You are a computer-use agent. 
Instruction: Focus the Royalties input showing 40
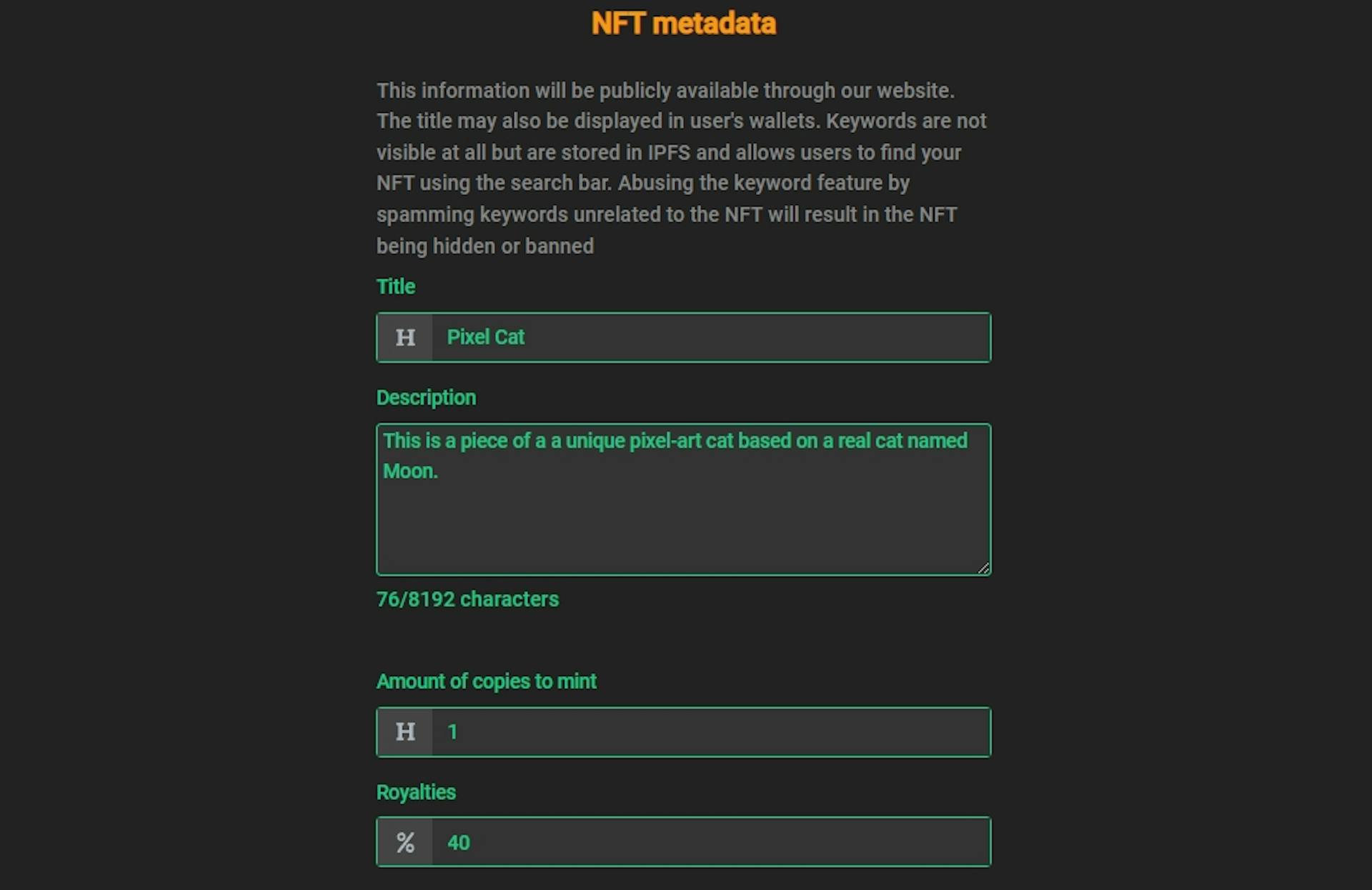(x=710, y=842)
